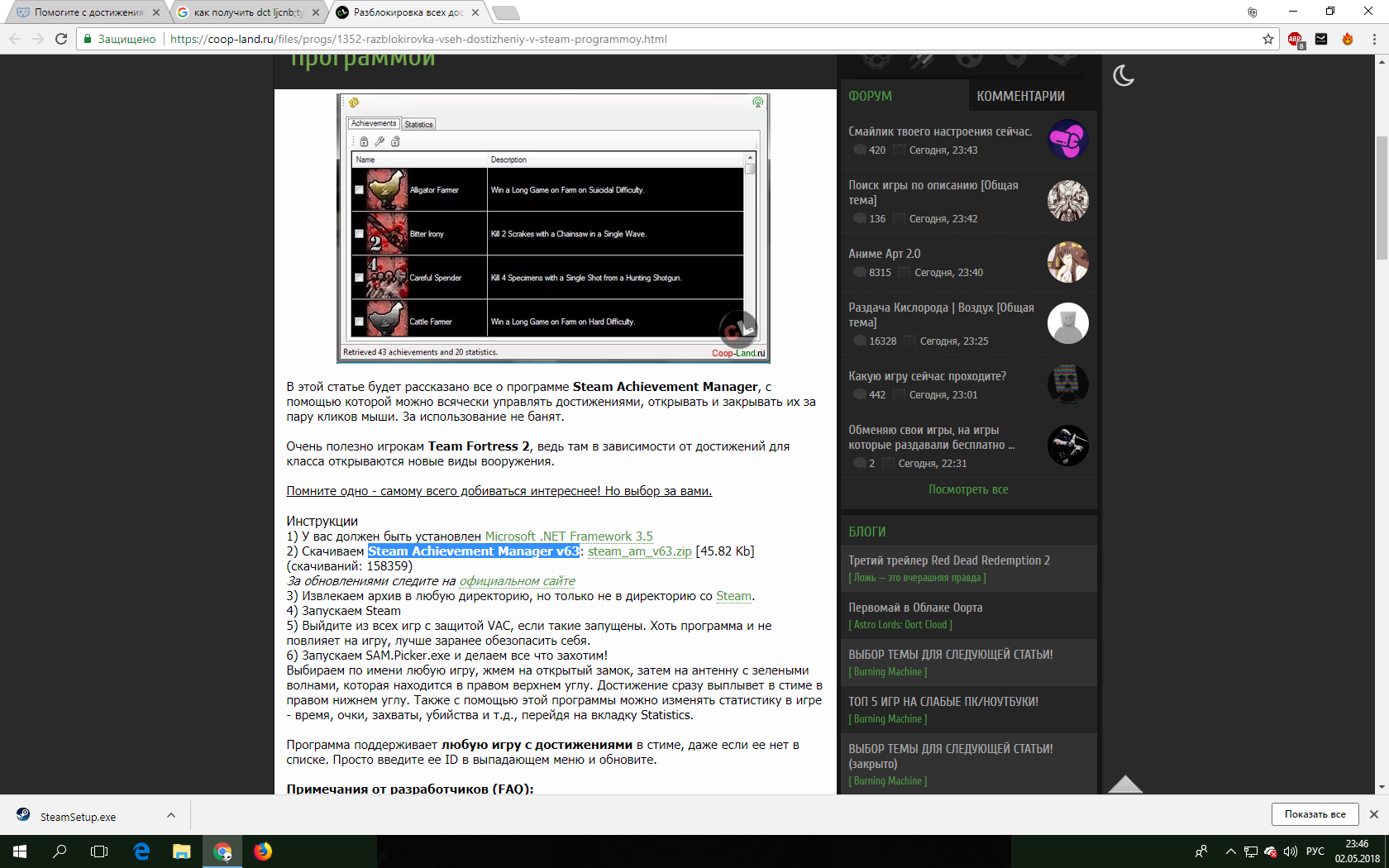Launch Firefox from taskbar
The image size is (1389, 868).
(x=263, y=851)
